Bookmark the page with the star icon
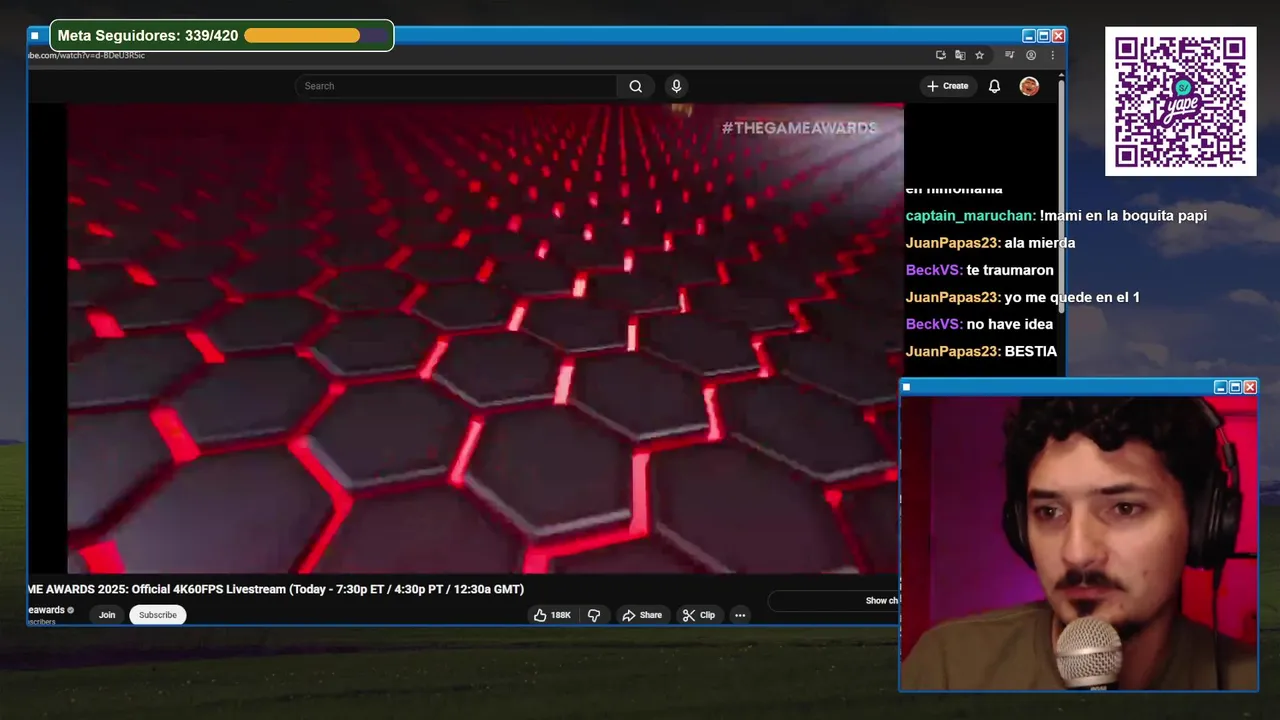 979,55
